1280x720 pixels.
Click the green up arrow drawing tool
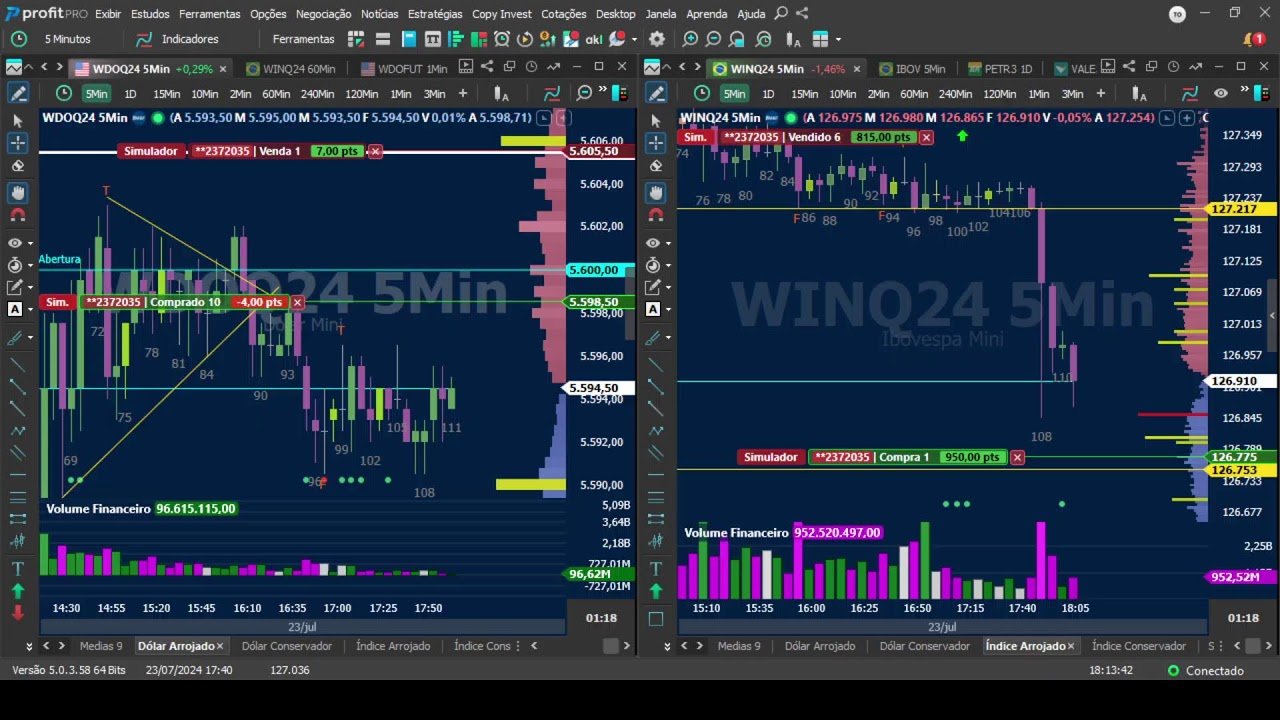tap(17, 591)
